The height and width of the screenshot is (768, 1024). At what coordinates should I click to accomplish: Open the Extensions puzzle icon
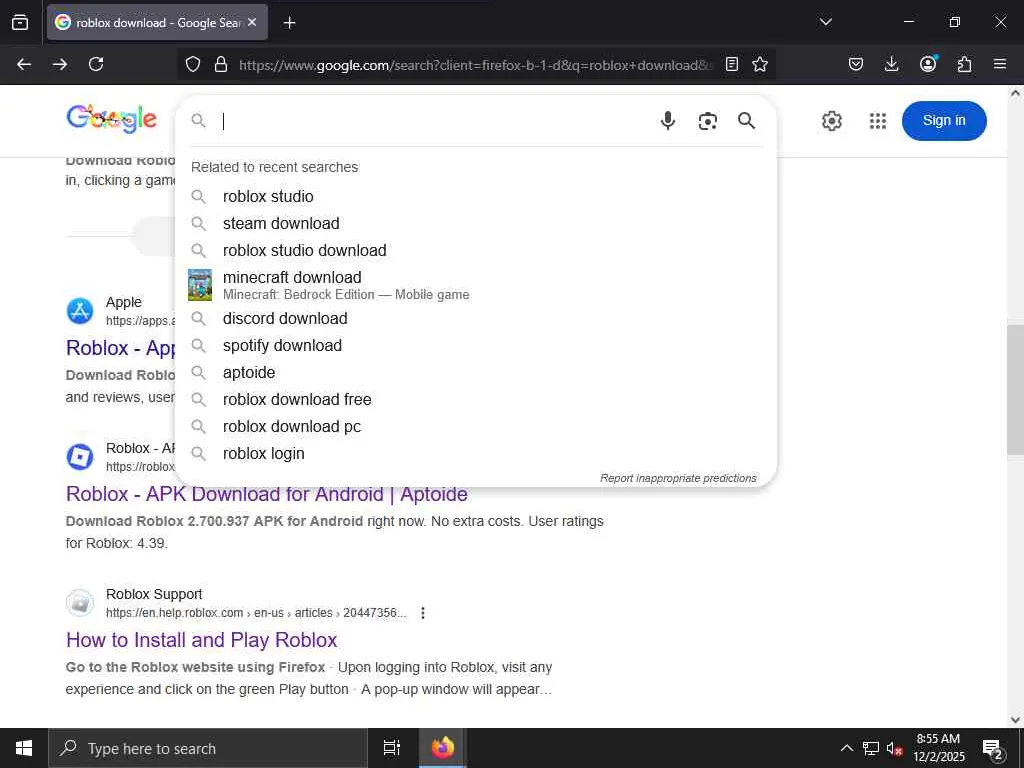coord(964,64)
